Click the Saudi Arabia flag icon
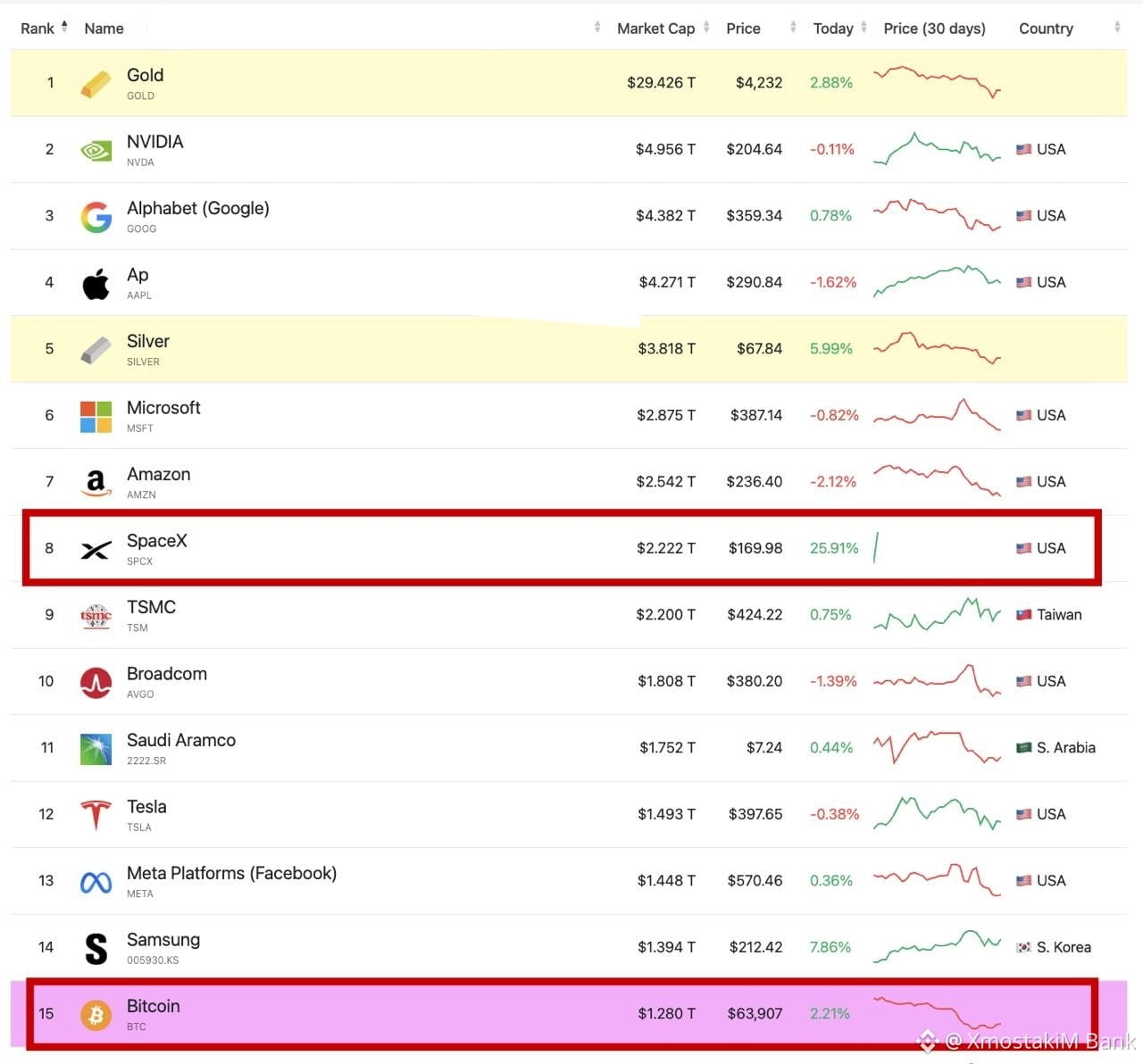Image resolution: width=1143 pixels, height=1064 pixels. point(1024,748)
